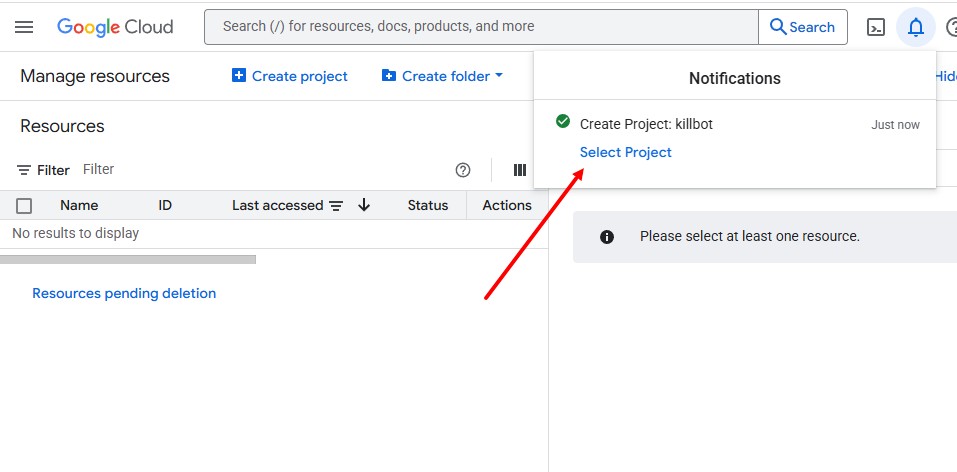Activate Cloud Shell terminal icon
Screen dimensions: 957x472
coord(876,27)
